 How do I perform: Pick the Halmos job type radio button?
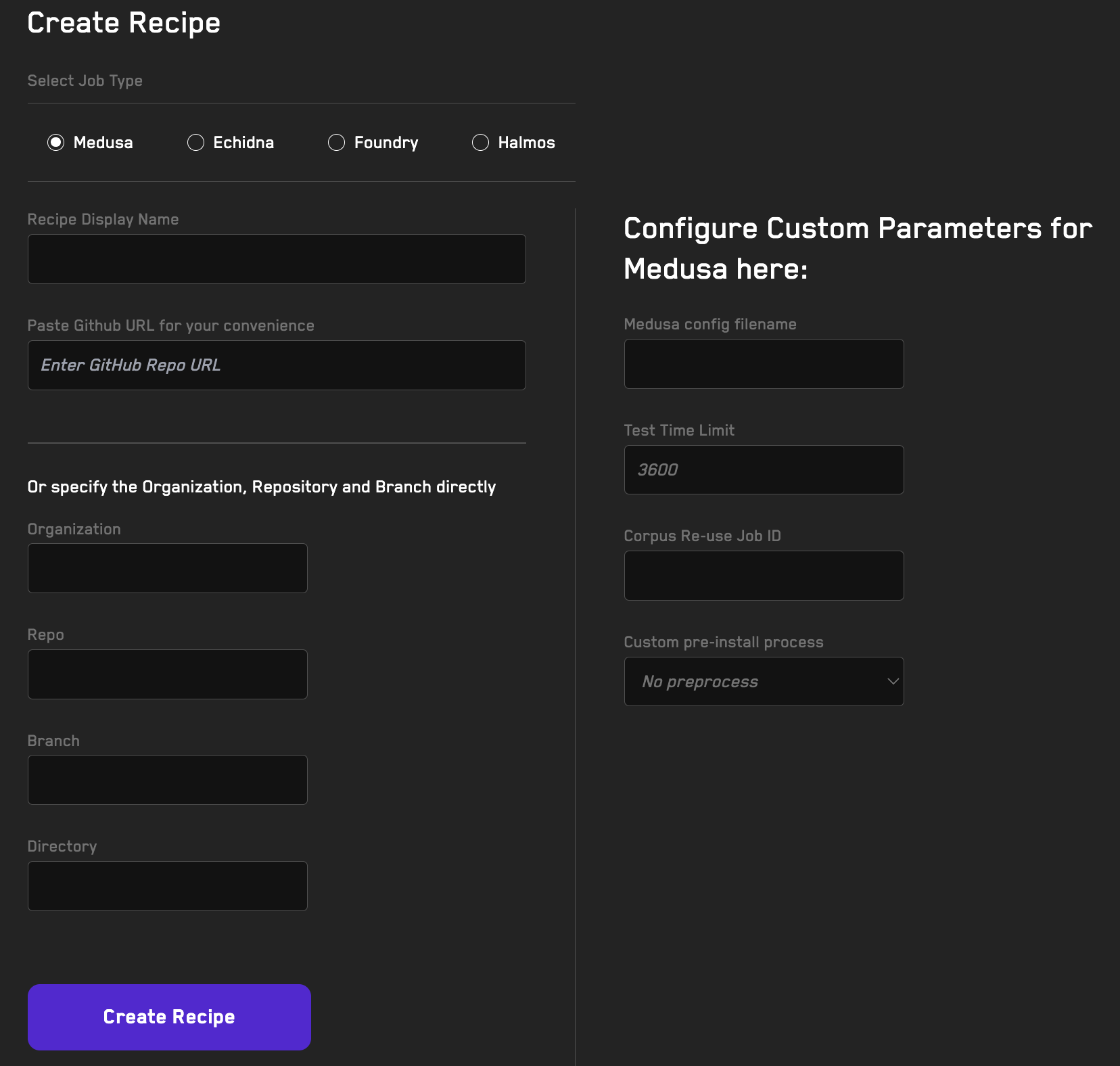(480, 143)
